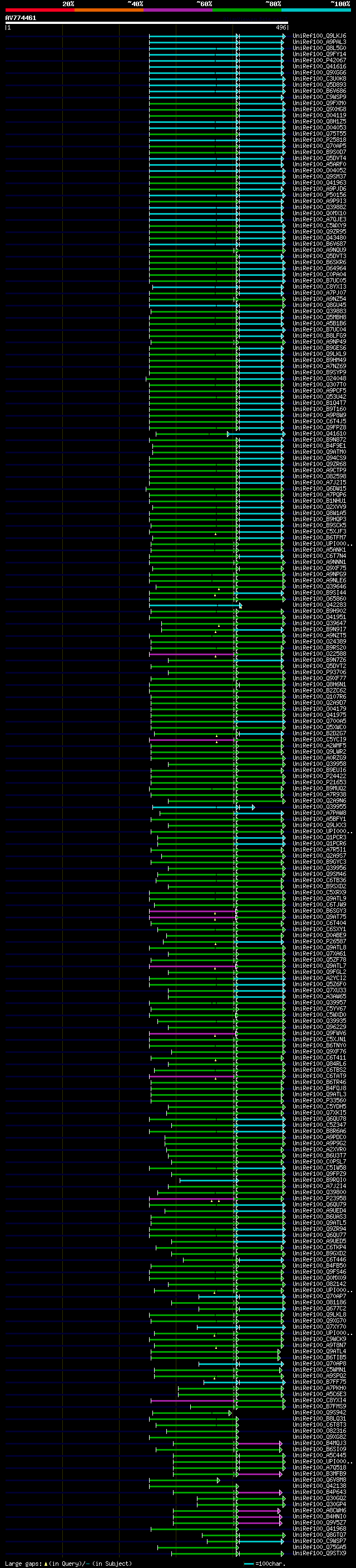Select the UniRef100_Q30GQ2 label

click(319, 1498)
